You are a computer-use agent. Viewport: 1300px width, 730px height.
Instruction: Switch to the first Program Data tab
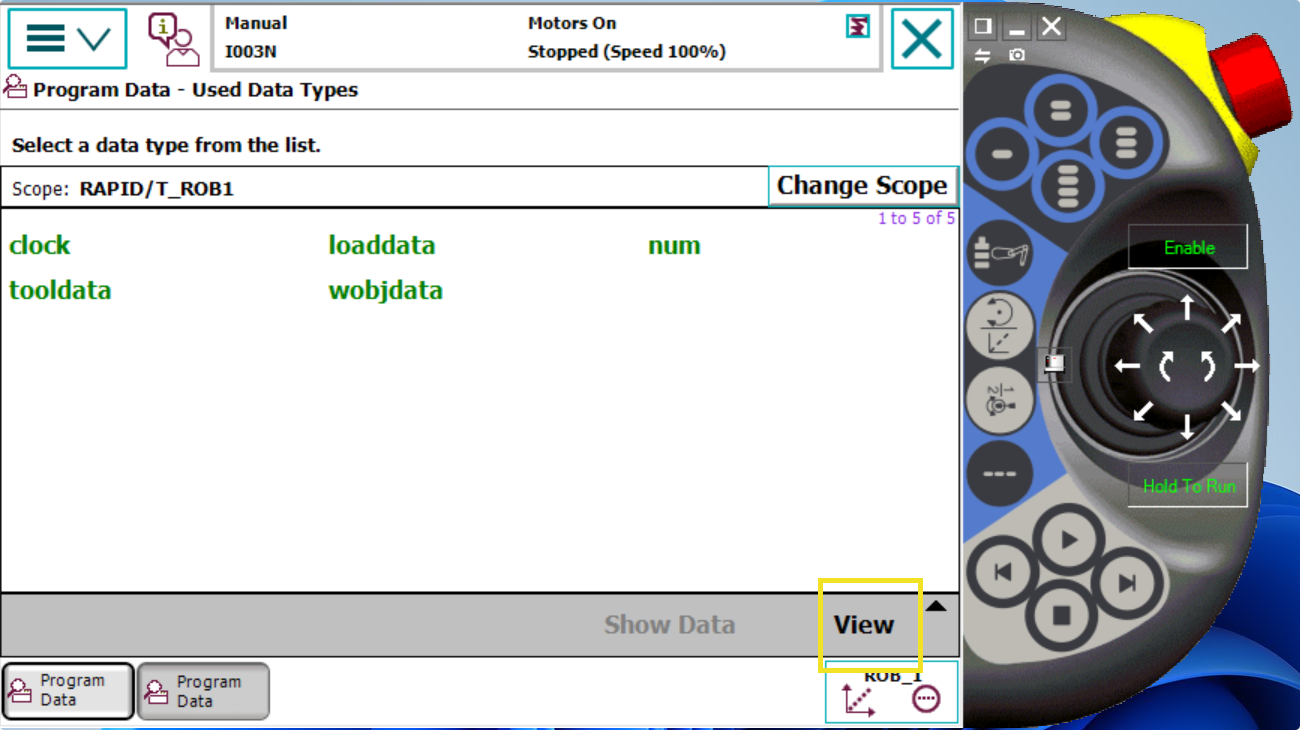pos(67,691)
